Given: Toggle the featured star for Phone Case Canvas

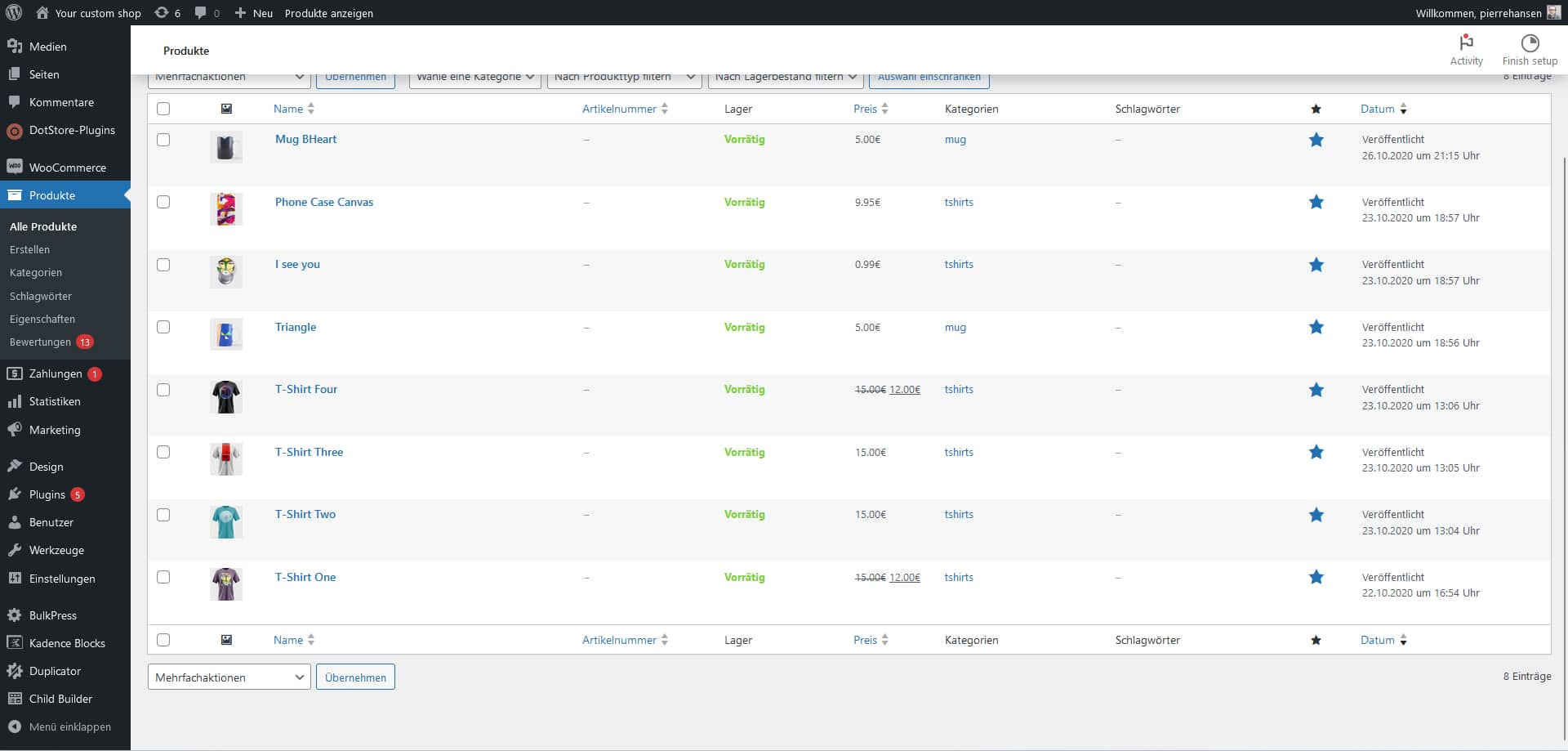Looking at the screenshot, I should click(x=1316, y=202).
